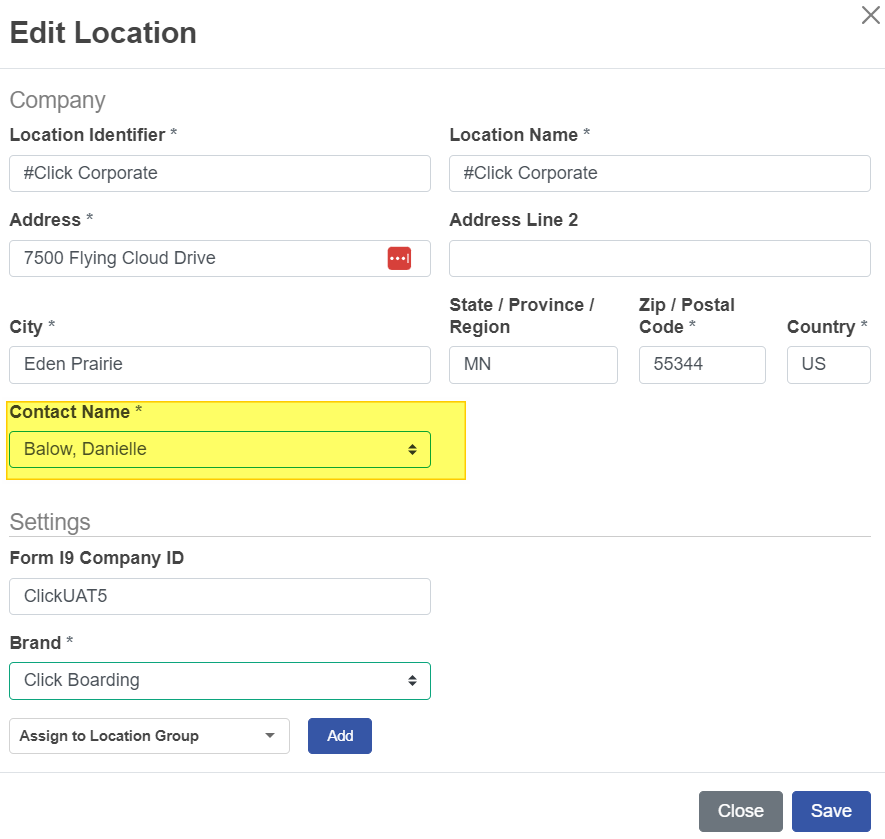Select the Address field with 7500 Flying Cloud Drive

pos(195,258)
